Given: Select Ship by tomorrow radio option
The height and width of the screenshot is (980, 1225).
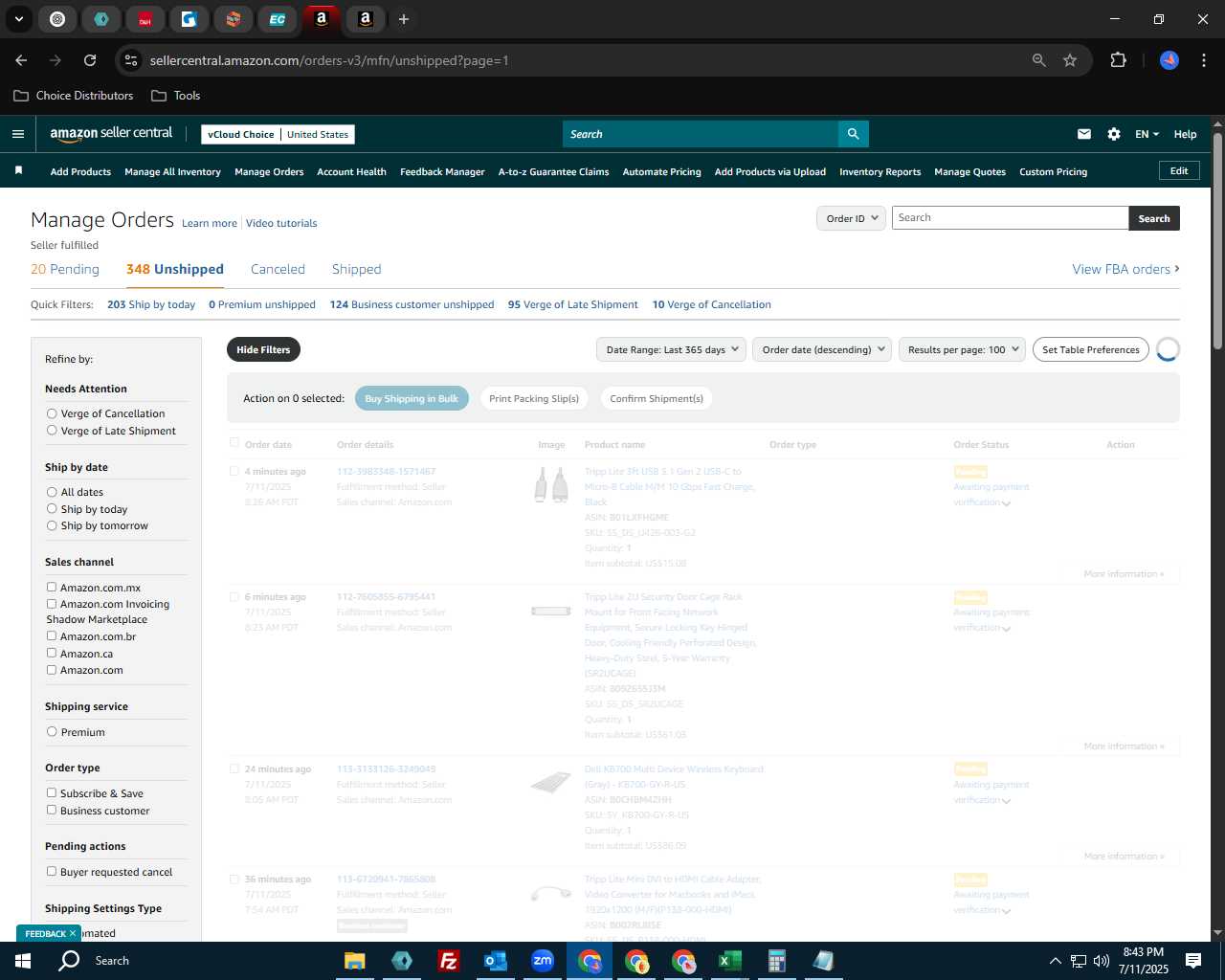Looking at the screenshot, I should [x=52, y=525].
